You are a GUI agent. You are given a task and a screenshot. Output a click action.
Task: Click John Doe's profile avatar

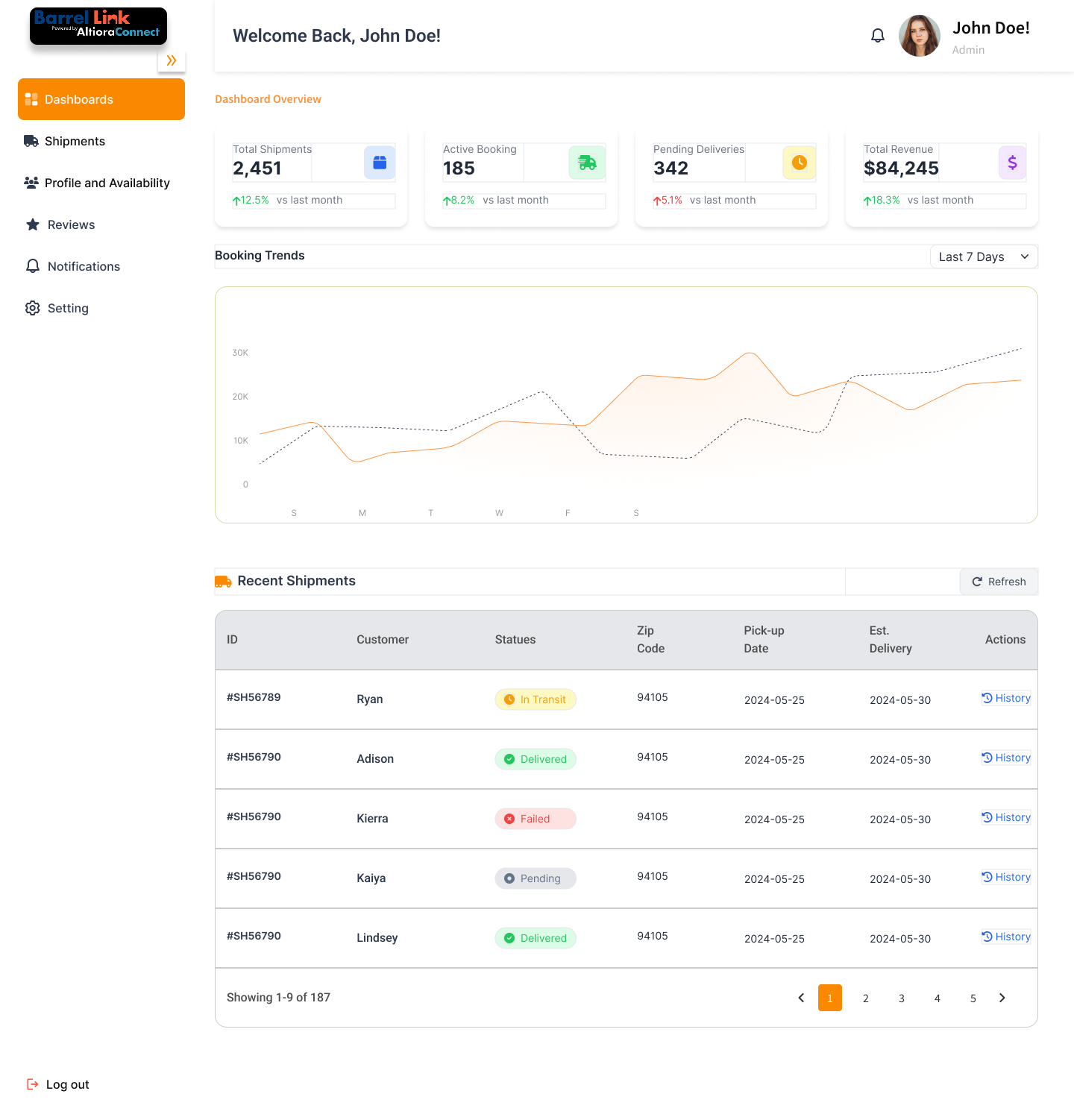tap(920, 35)
